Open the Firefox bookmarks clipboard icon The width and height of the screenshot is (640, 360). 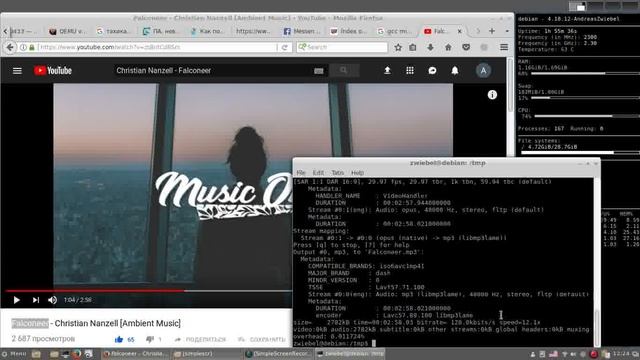click(413, 47)
